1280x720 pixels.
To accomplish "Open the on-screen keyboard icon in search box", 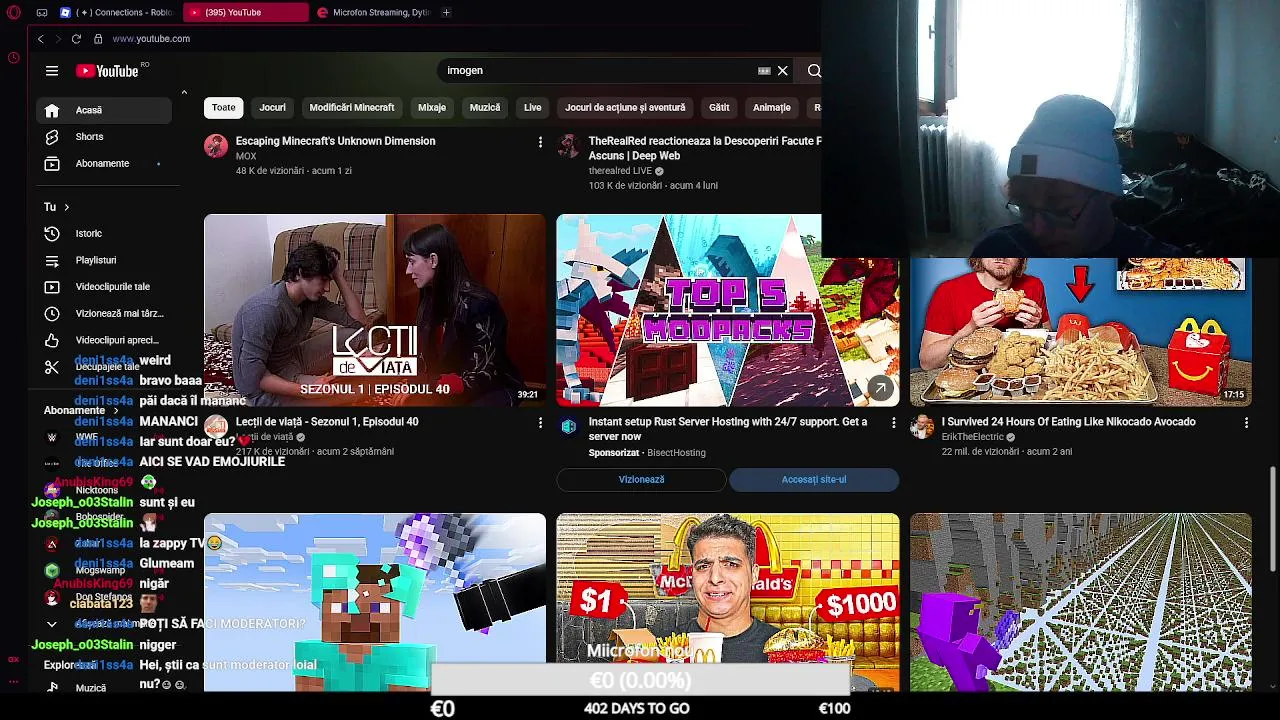I will coord(764,71).
